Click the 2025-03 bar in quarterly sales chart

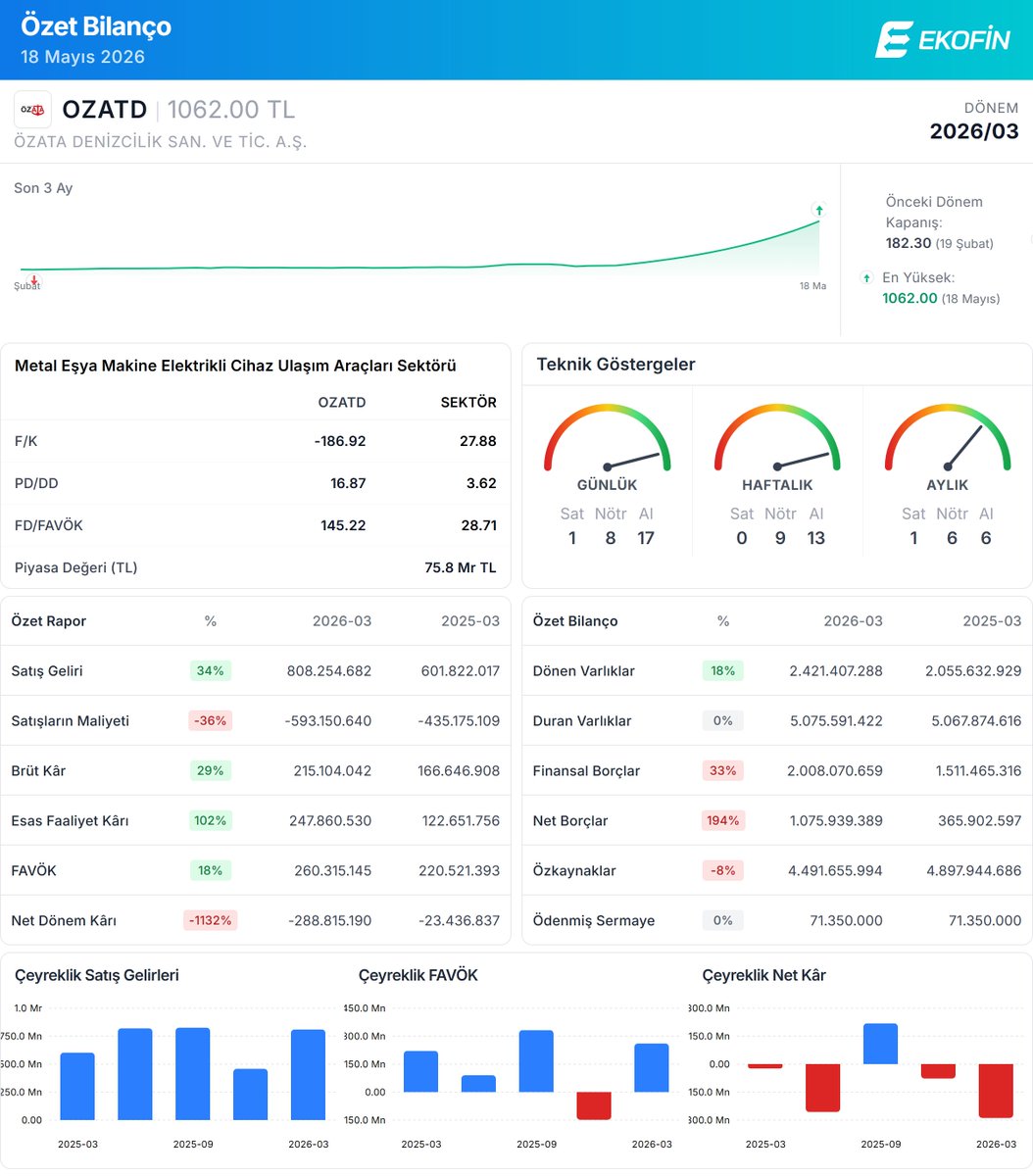(x=77, y=1086)
